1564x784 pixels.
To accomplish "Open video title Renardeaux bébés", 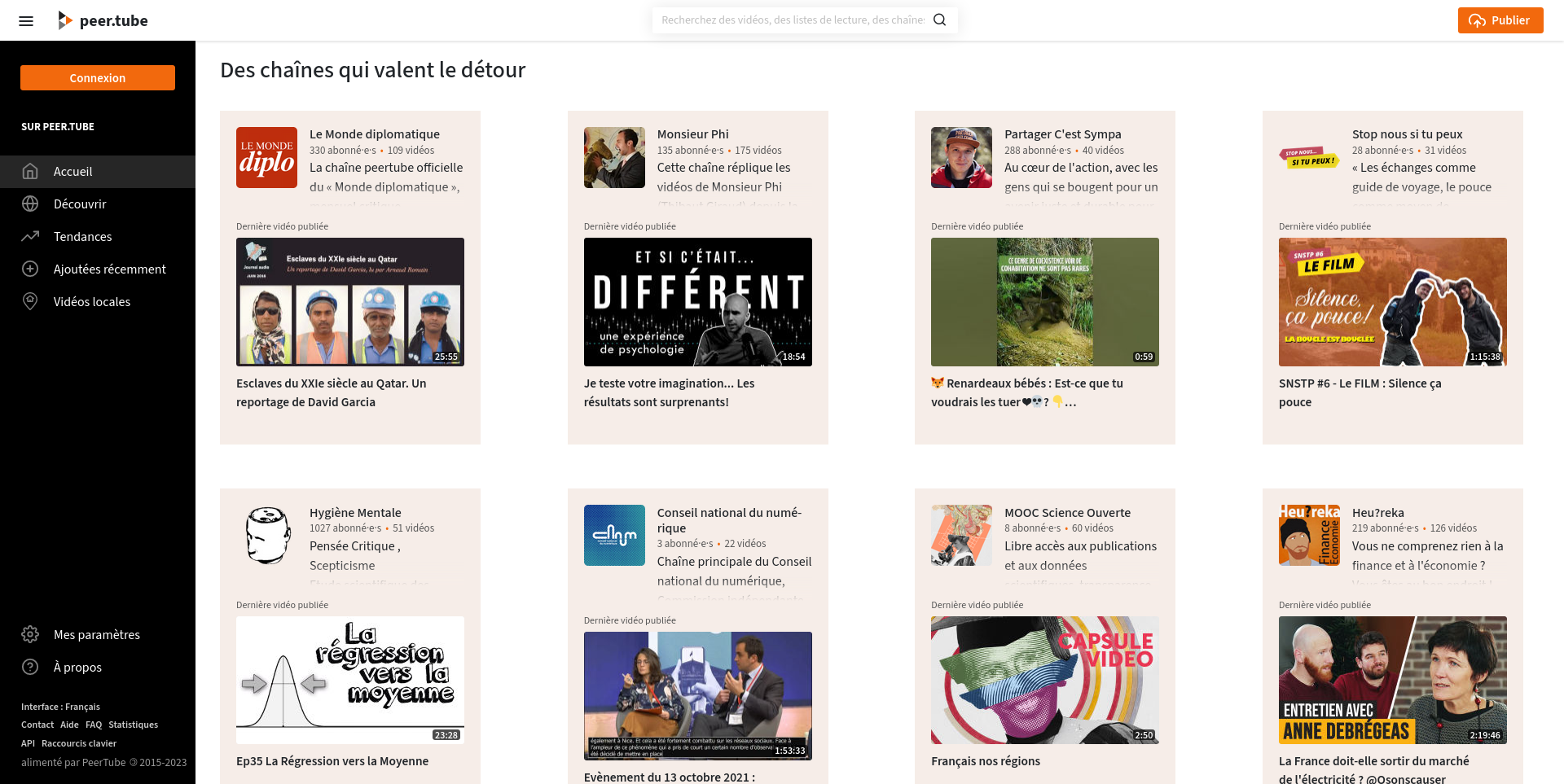I will [1027, 392].
